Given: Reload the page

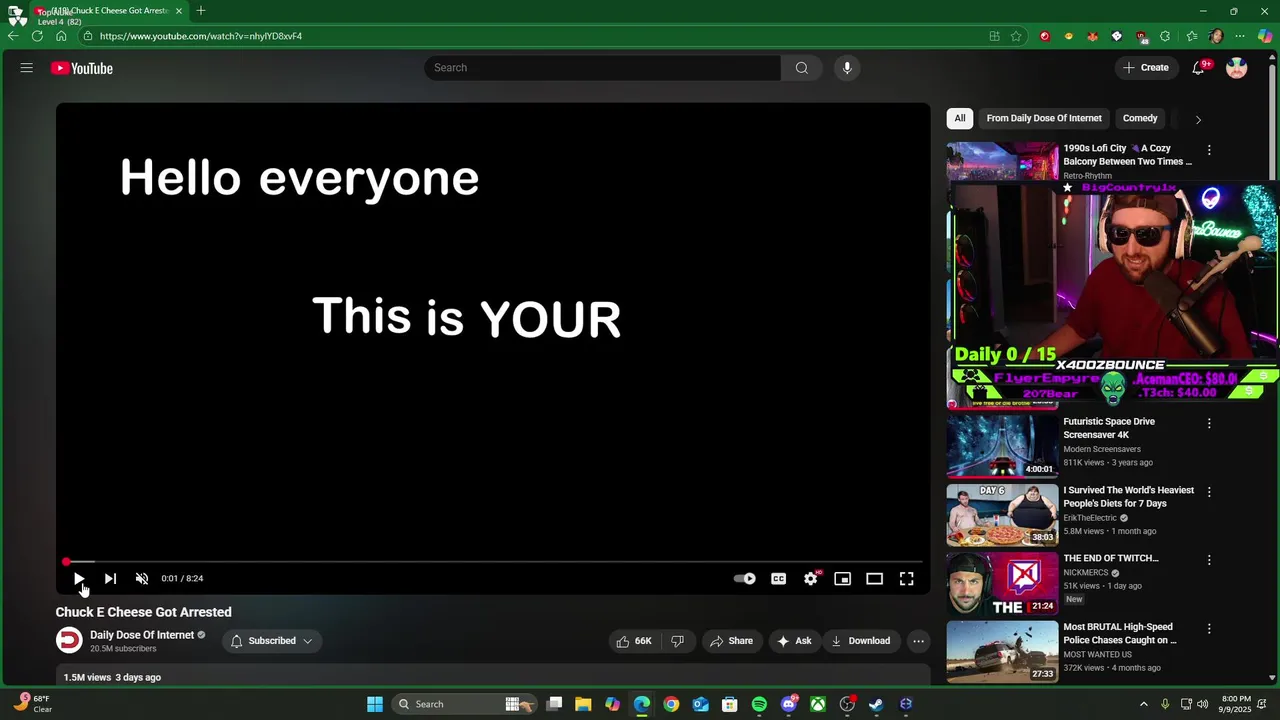Looking at the screenshot, I should coord(37,36).
